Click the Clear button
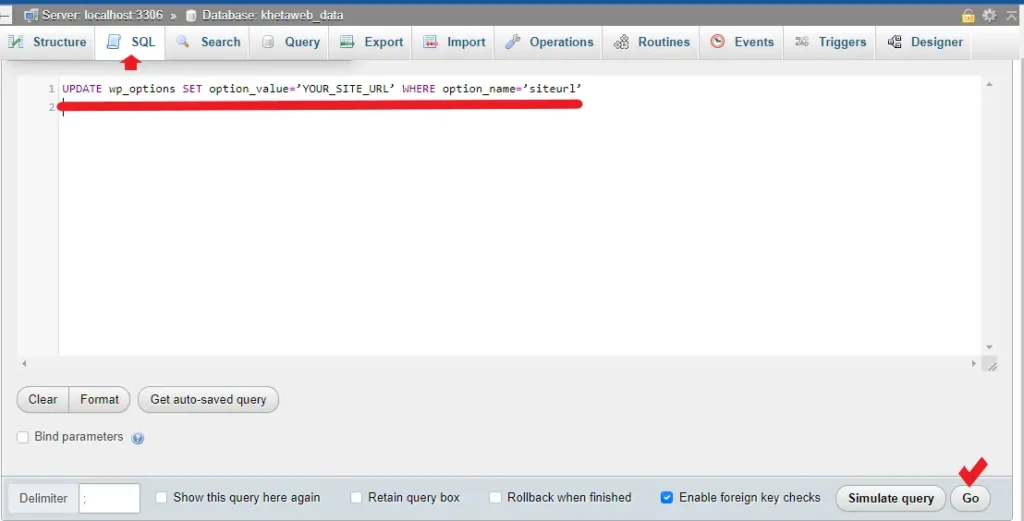The image size is (1024, 521). [42, 400]
